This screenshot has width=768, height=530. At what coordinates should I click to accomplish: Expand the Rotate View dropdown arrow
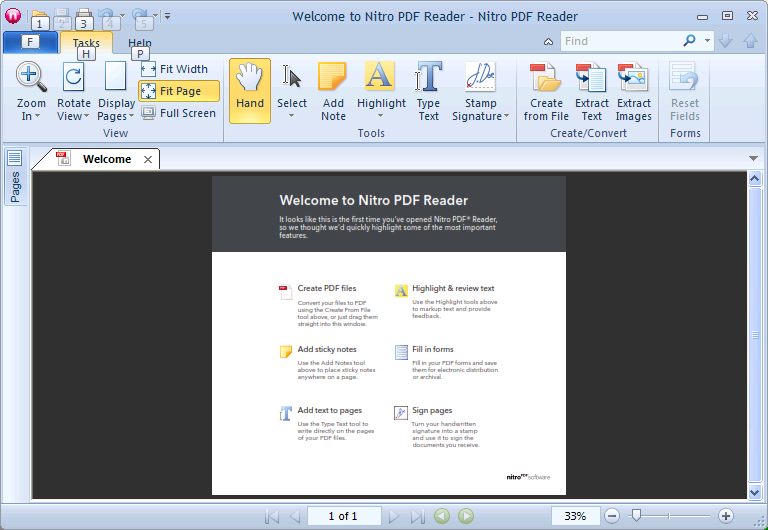point(86,117)
